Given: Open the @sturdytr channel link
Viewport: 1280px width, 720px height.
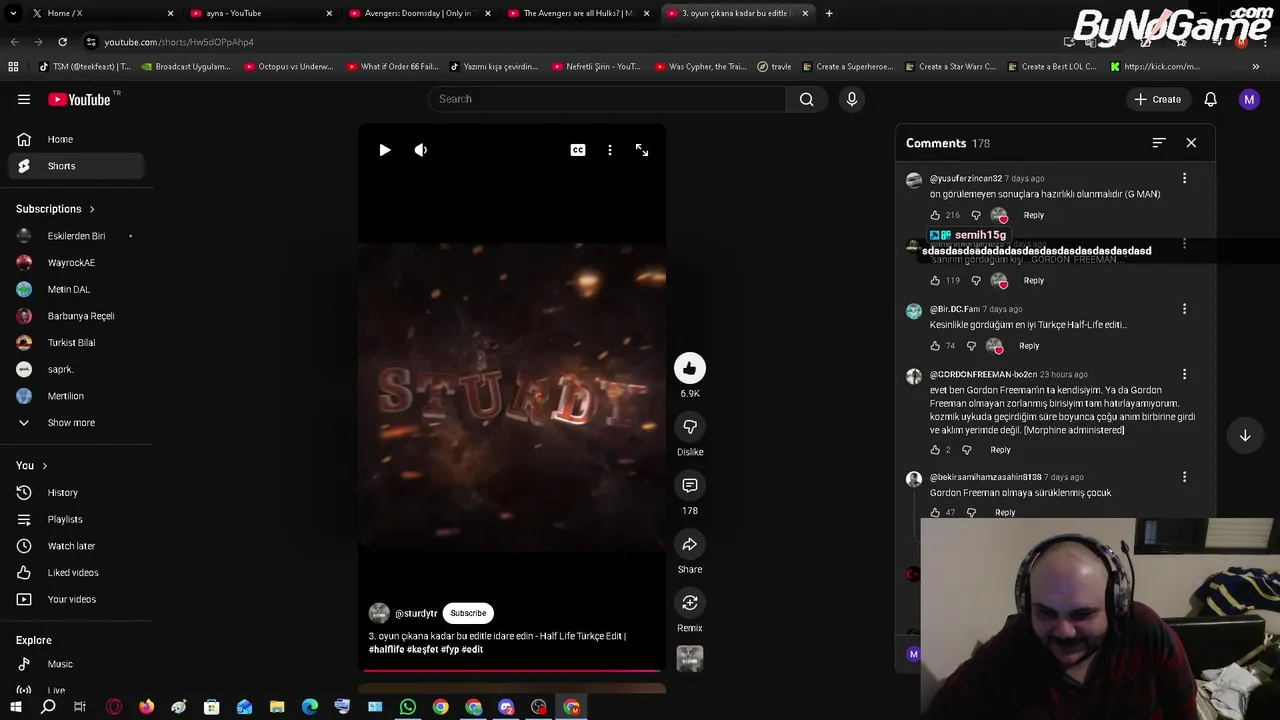Looking at the screenshot, I should tap(416, 614).
